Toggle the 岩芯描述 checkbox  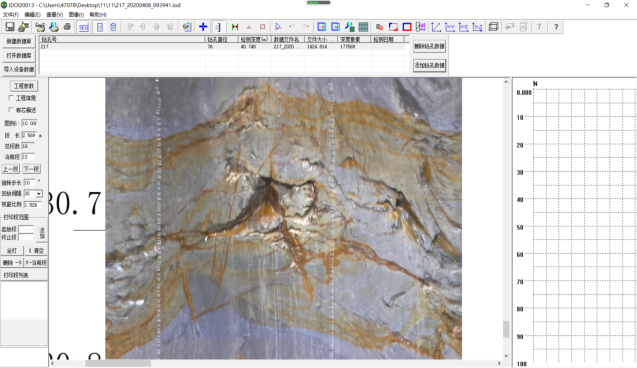tap(11, 110)
